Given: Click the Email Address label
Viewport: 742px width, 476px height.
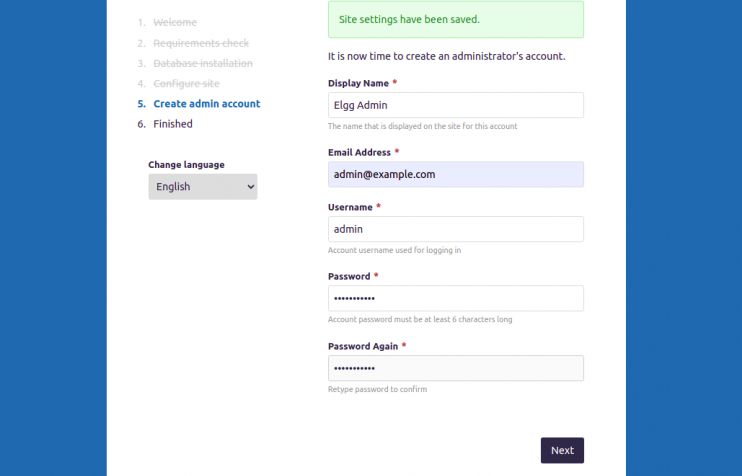Looking at the screenshot, I should (359, 152).
